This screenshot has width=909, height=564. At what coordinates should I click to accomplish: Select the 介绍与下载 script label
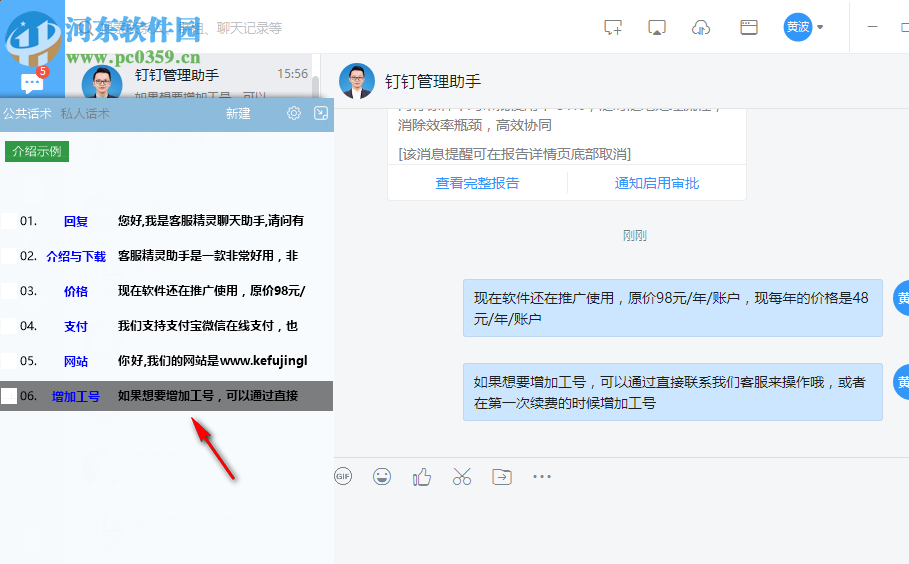pos(76,256)
